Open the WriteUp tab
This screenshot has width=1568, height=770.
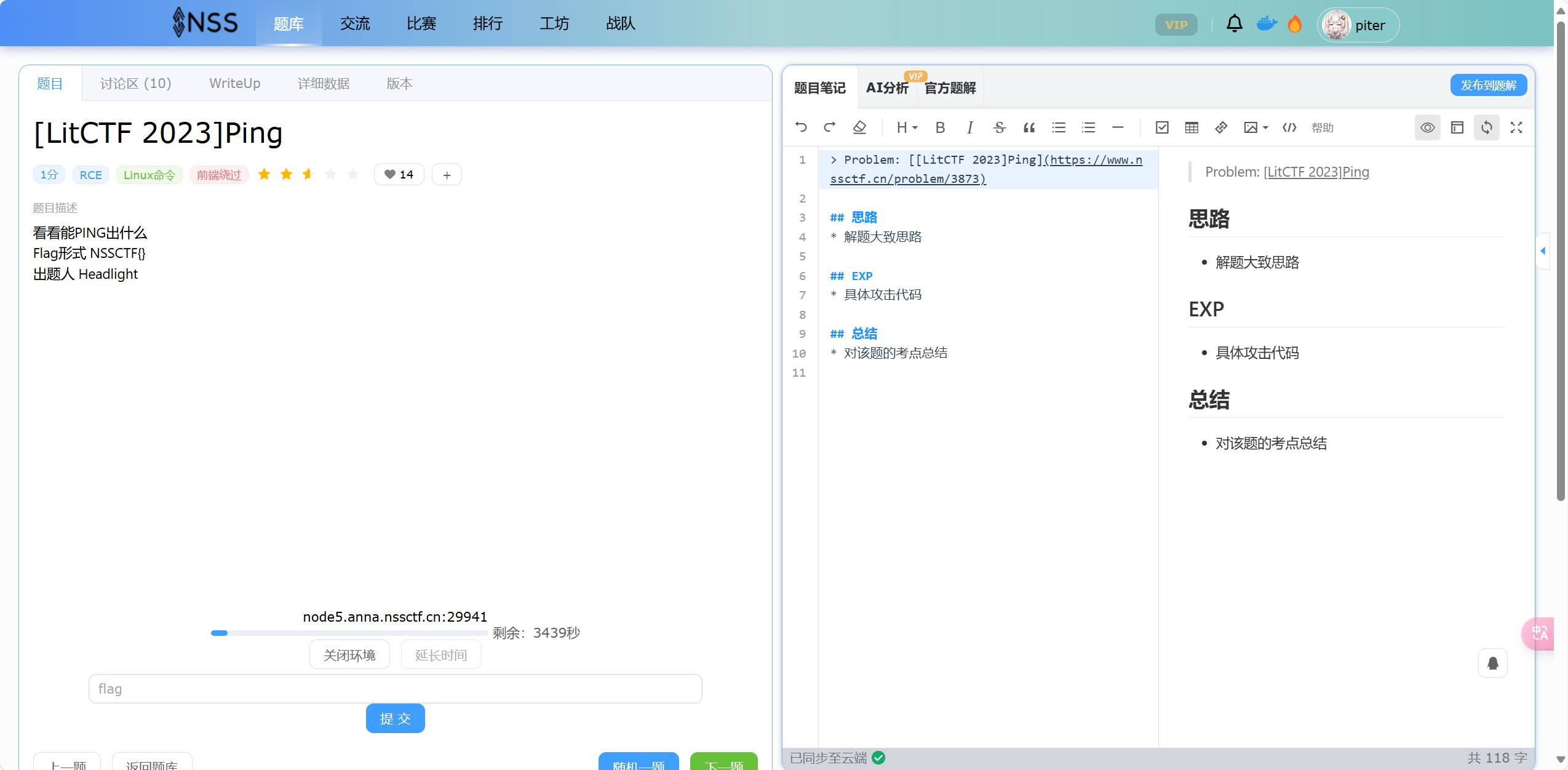pyautogui.click(x=234, y=83)
